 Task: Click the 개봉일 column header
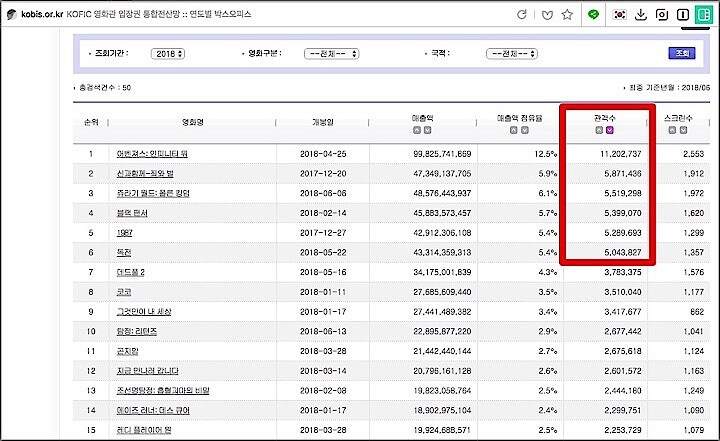pyautogui.click(x=323, y=124)
